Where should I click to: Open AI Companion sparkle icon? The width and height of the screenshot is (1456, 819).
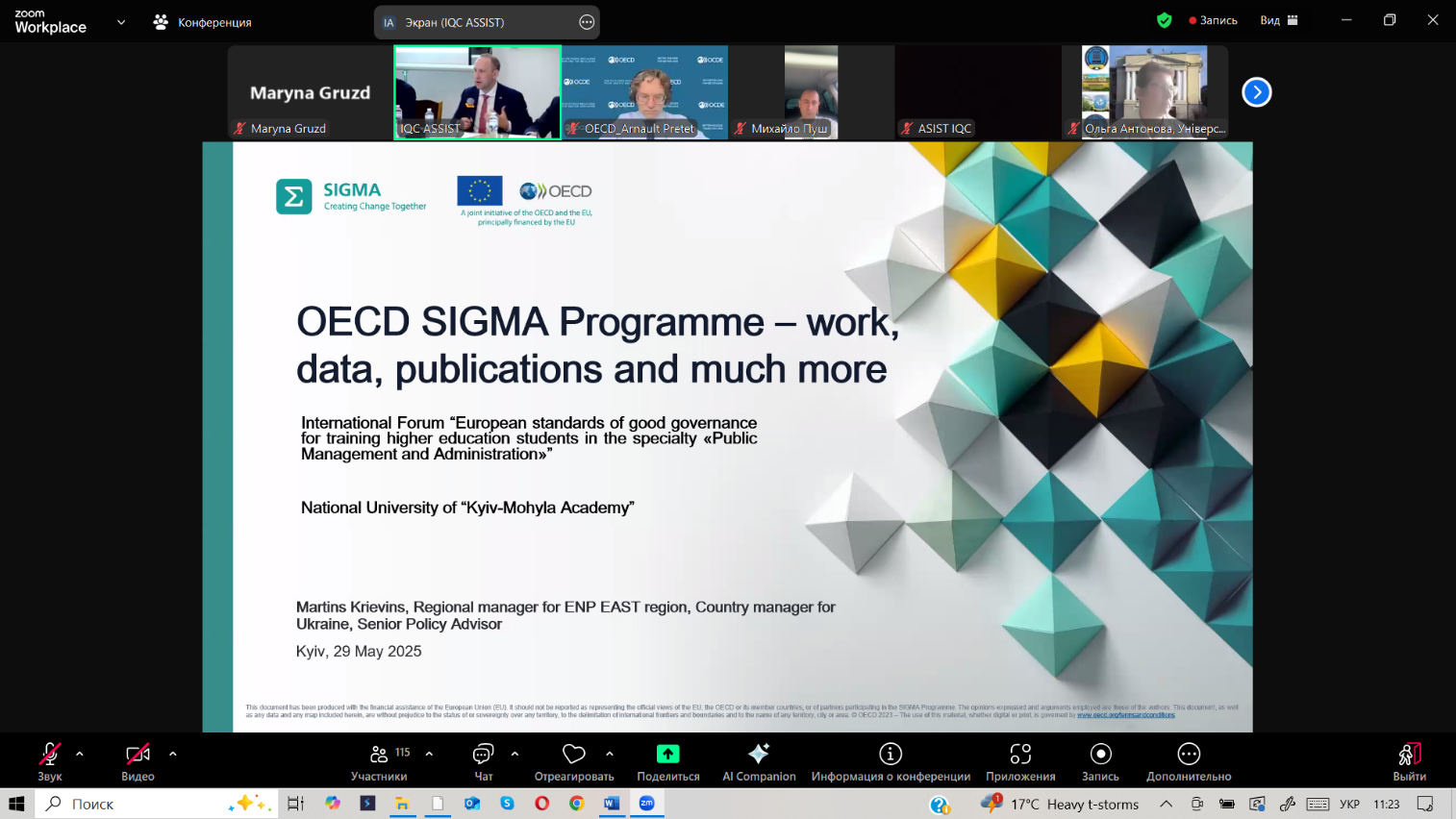click(x=759, y=754)
